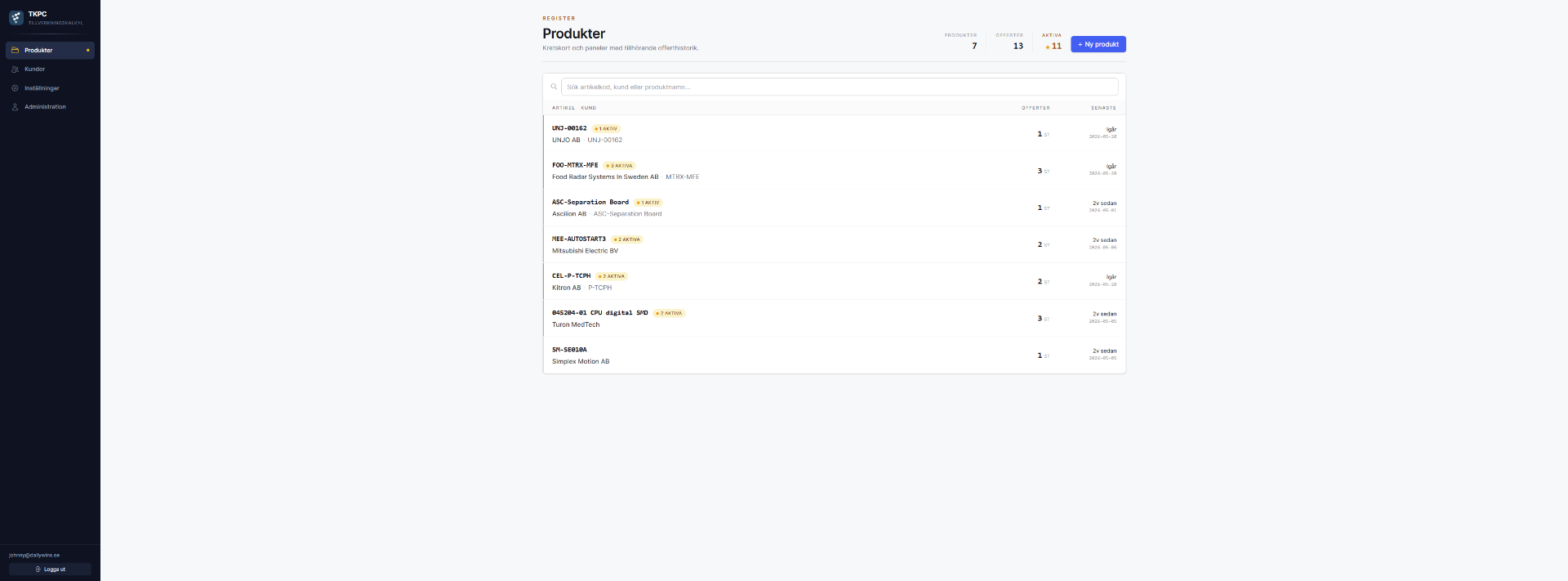Click the Administration menu label
This screenshot has height=581, width=1568.
tap(45, 107)
